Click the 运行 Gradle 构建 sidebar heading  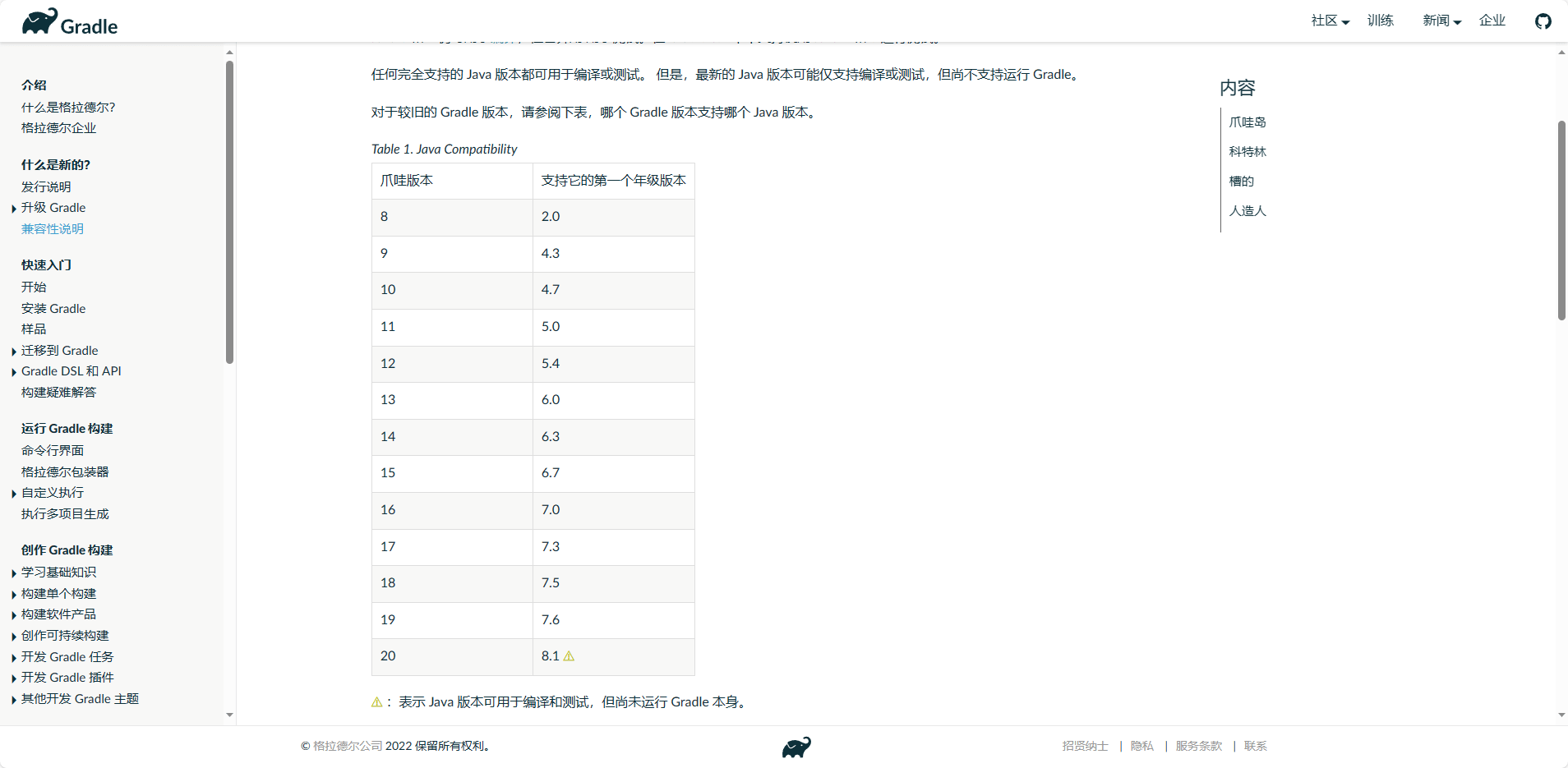coord(67,429)
